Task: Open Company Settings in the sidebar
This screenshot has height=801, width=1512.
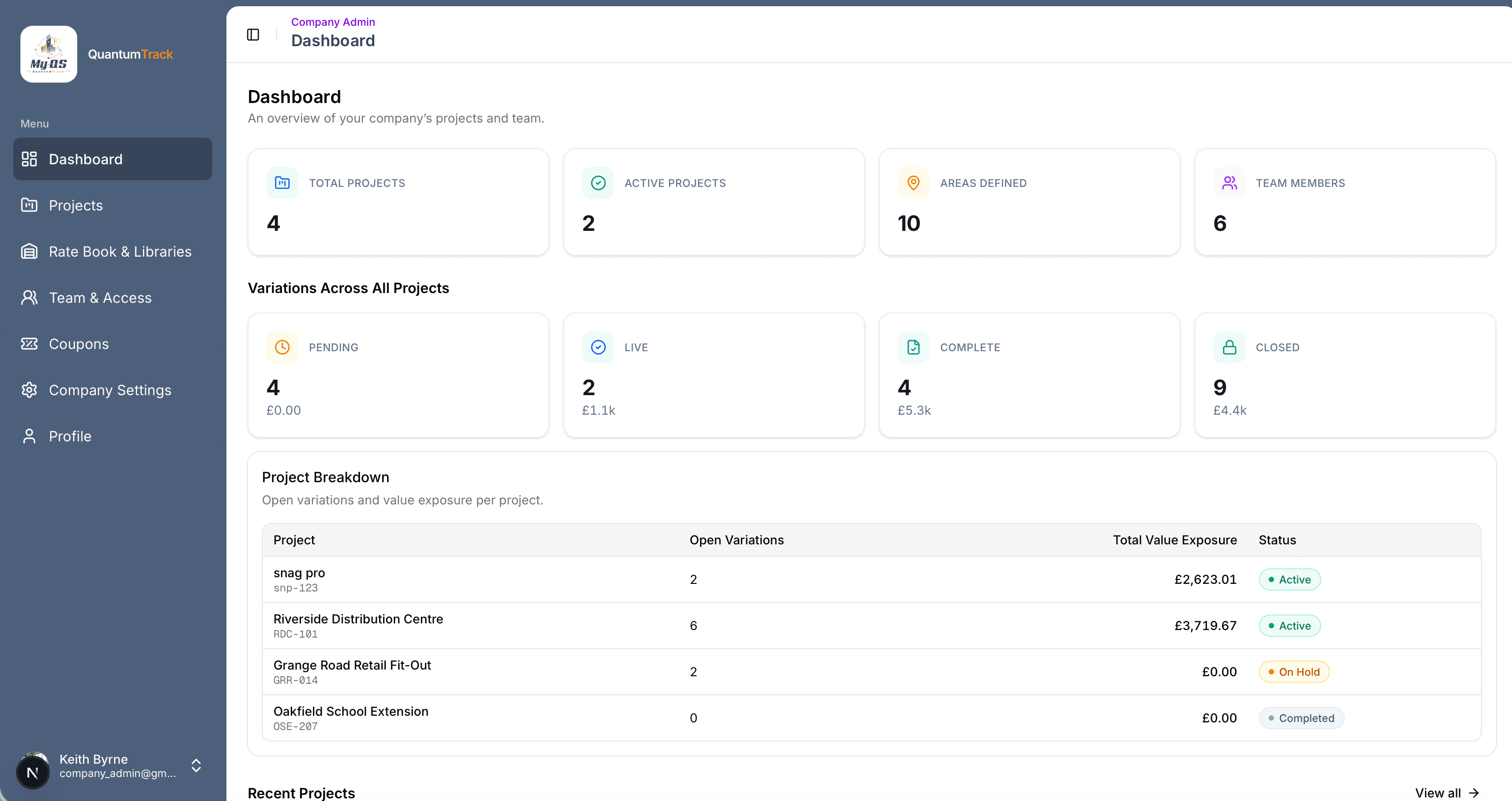Action: [x=113, y=391]
